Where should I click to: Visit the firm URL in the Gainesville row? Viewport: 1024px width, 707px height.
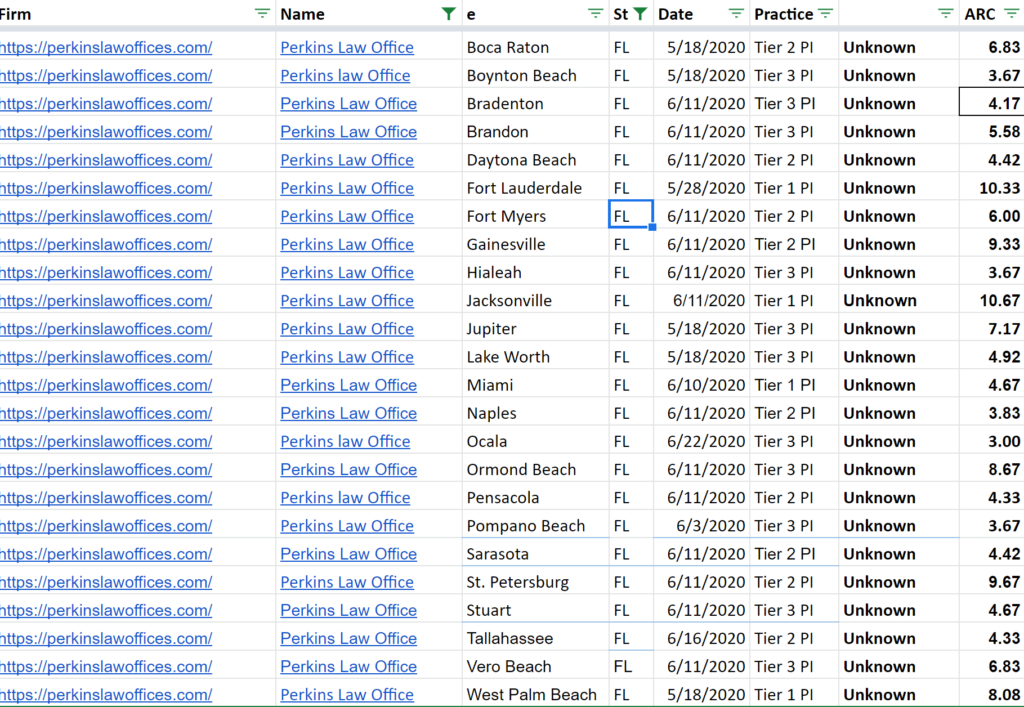tap(106, 245)
